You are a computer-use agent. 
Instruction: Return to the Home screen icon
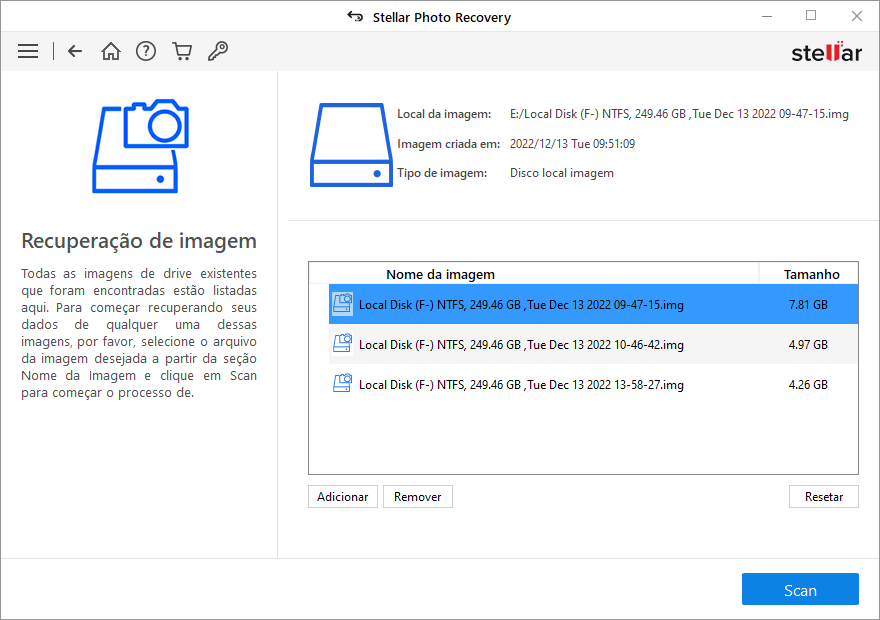tap(111, 51)
